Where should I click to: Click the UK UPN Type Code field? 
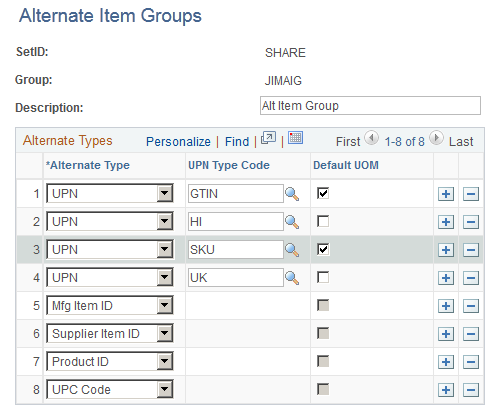click(x=236, y=278)
